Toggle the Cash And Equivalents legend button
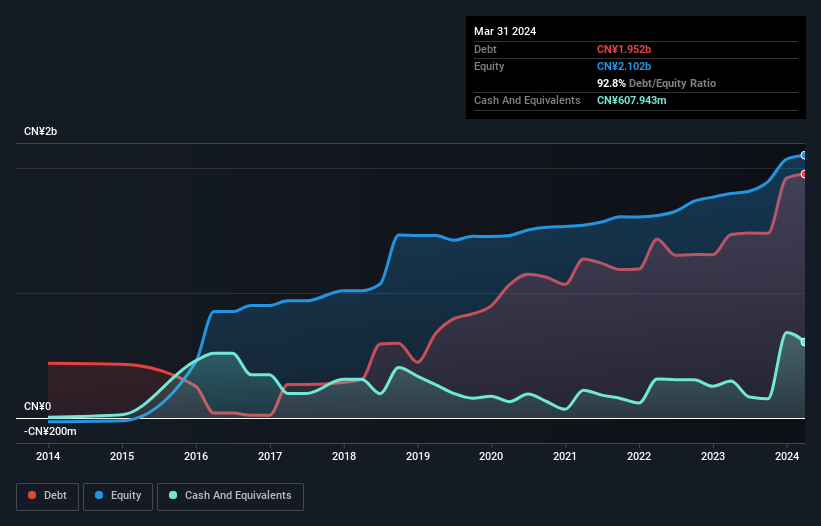The width and height of the screenshot is (821, 526). [x=230, y=496]
